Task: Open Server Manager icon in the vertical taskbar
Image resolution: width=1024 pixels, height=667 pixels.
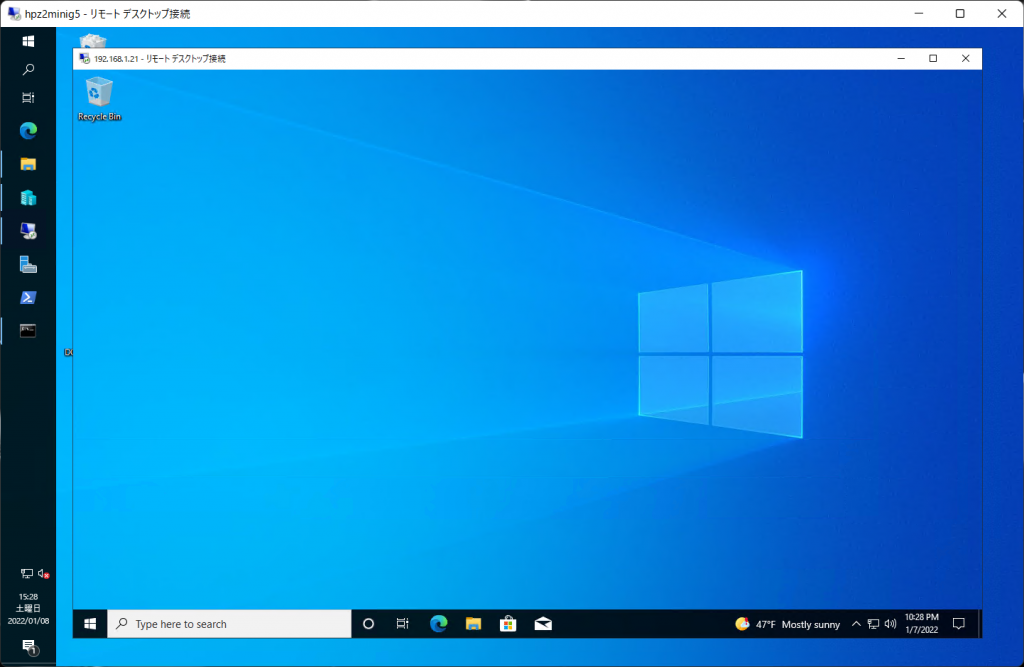Action: pyautogui.click(x=28, y=197)
